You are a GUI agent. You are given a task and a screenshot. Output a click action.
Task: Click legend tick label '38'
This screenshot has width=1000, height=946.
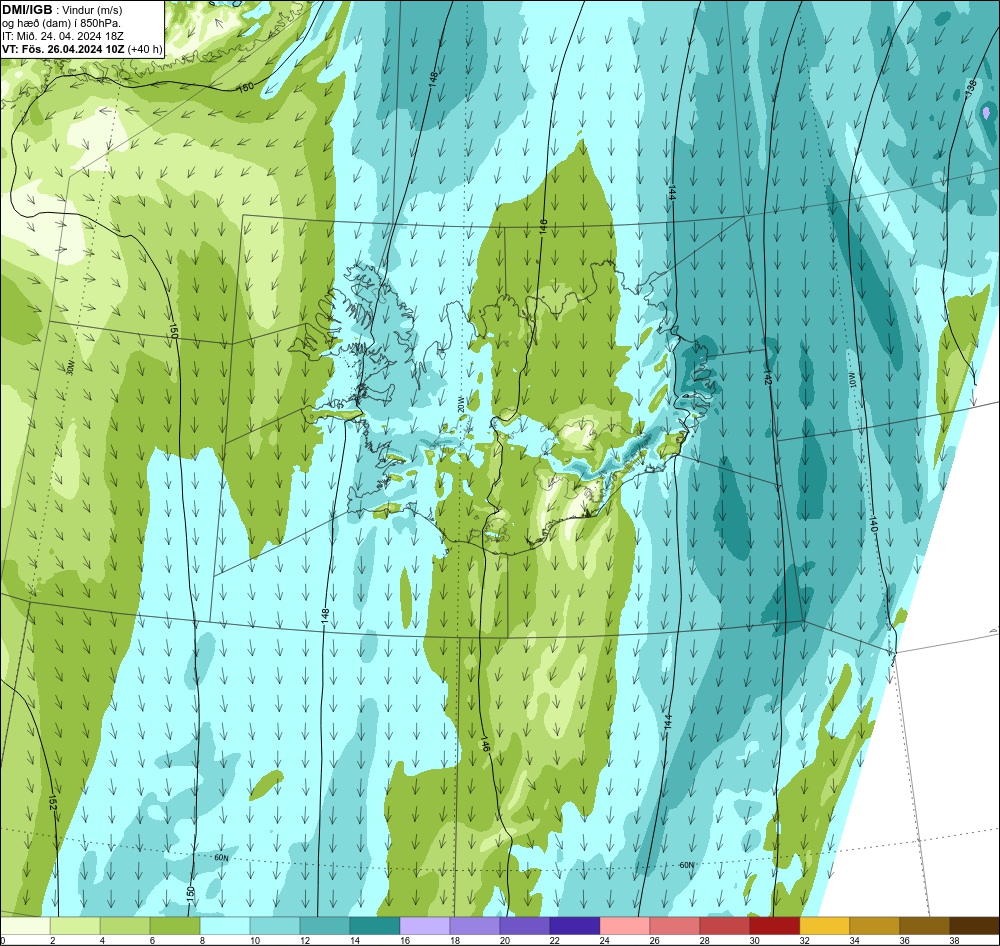pyautogui.click(x=954, y=940)
